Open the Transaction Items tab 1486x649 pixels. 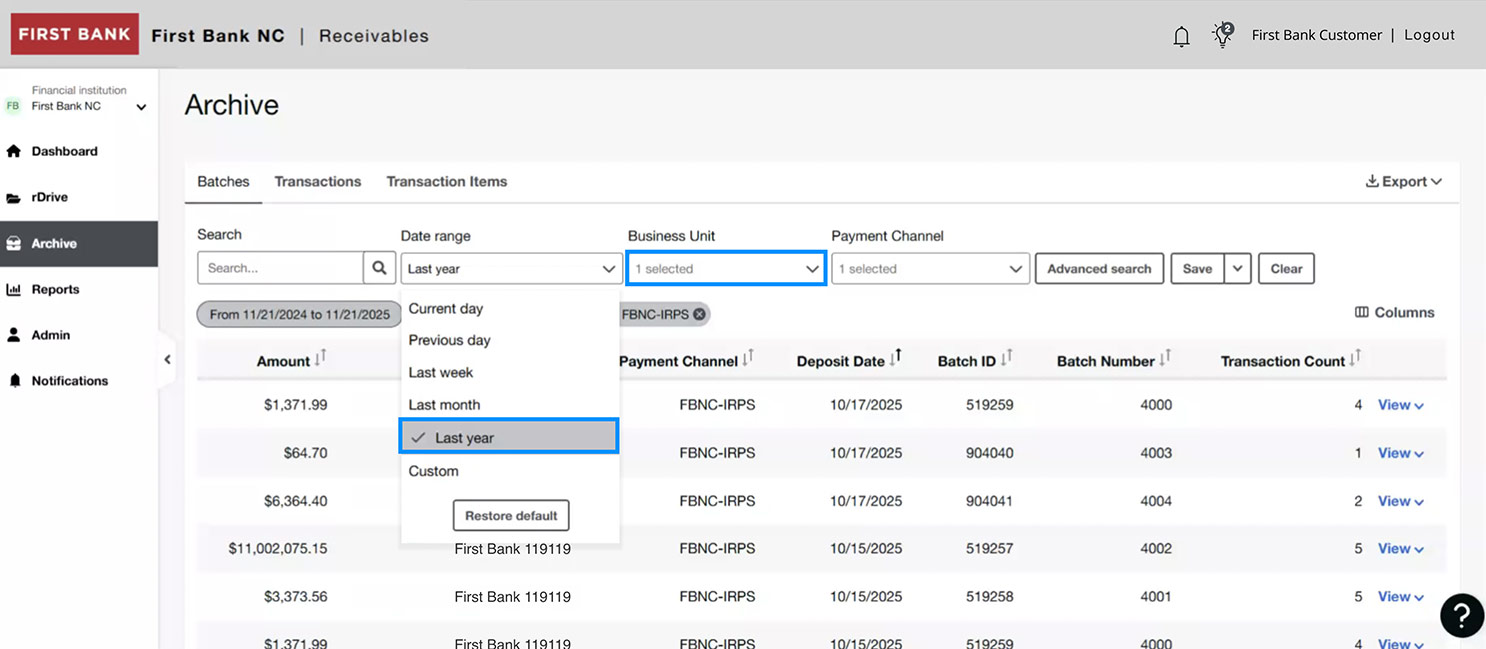(x=446, y=181)
